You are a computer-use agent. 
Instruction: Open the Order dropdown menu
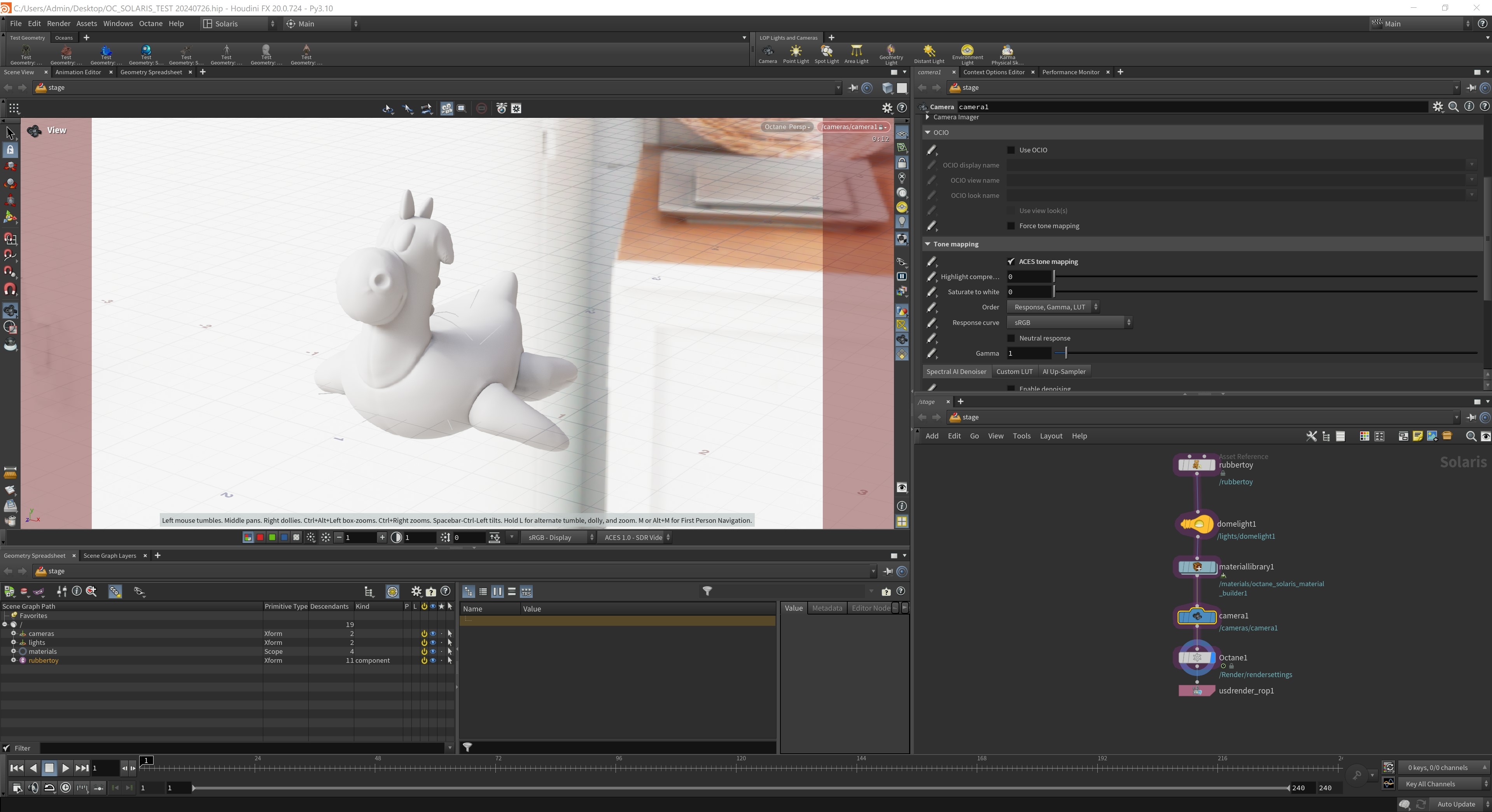pyautogui.click(x=1053, y=307)
